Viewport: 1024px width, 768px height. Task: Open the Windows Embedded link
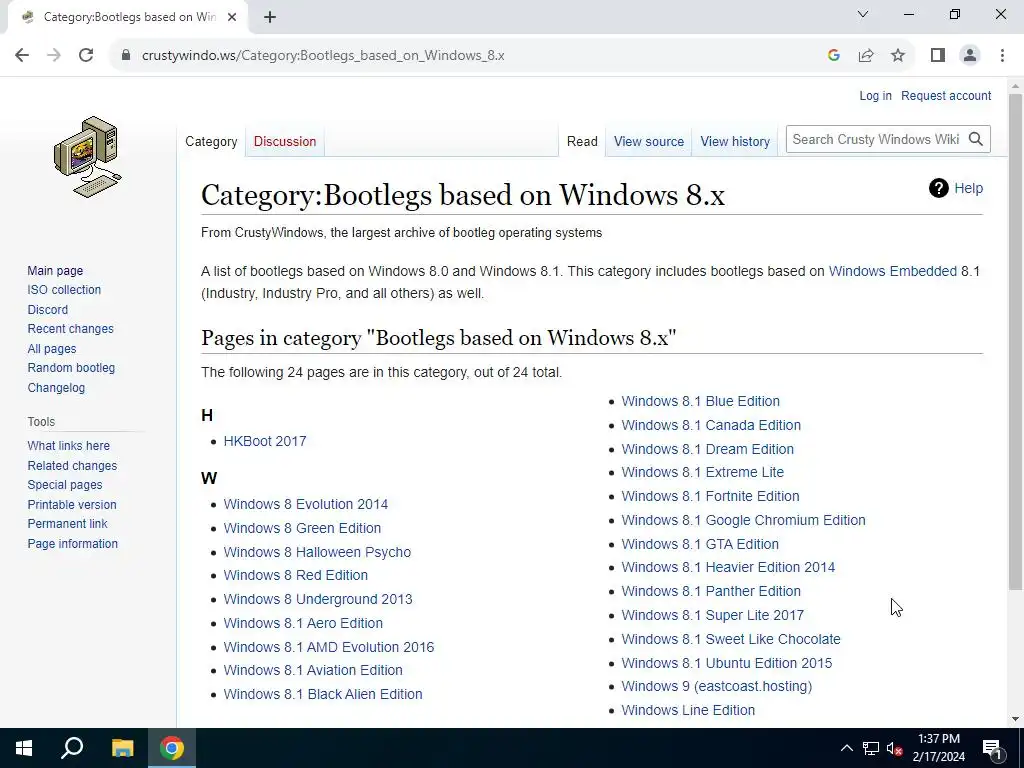point(892,271)
